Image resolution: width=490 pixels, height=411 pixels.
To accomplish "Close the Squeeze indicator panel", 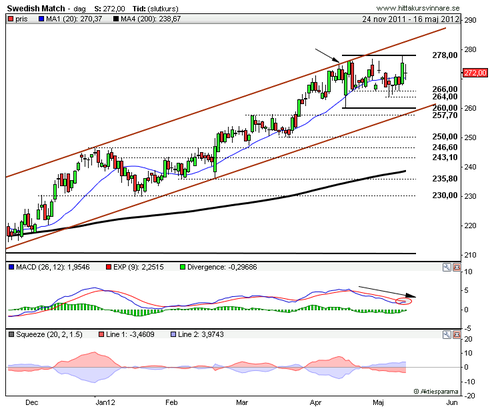I will click(x=456, y=335).
